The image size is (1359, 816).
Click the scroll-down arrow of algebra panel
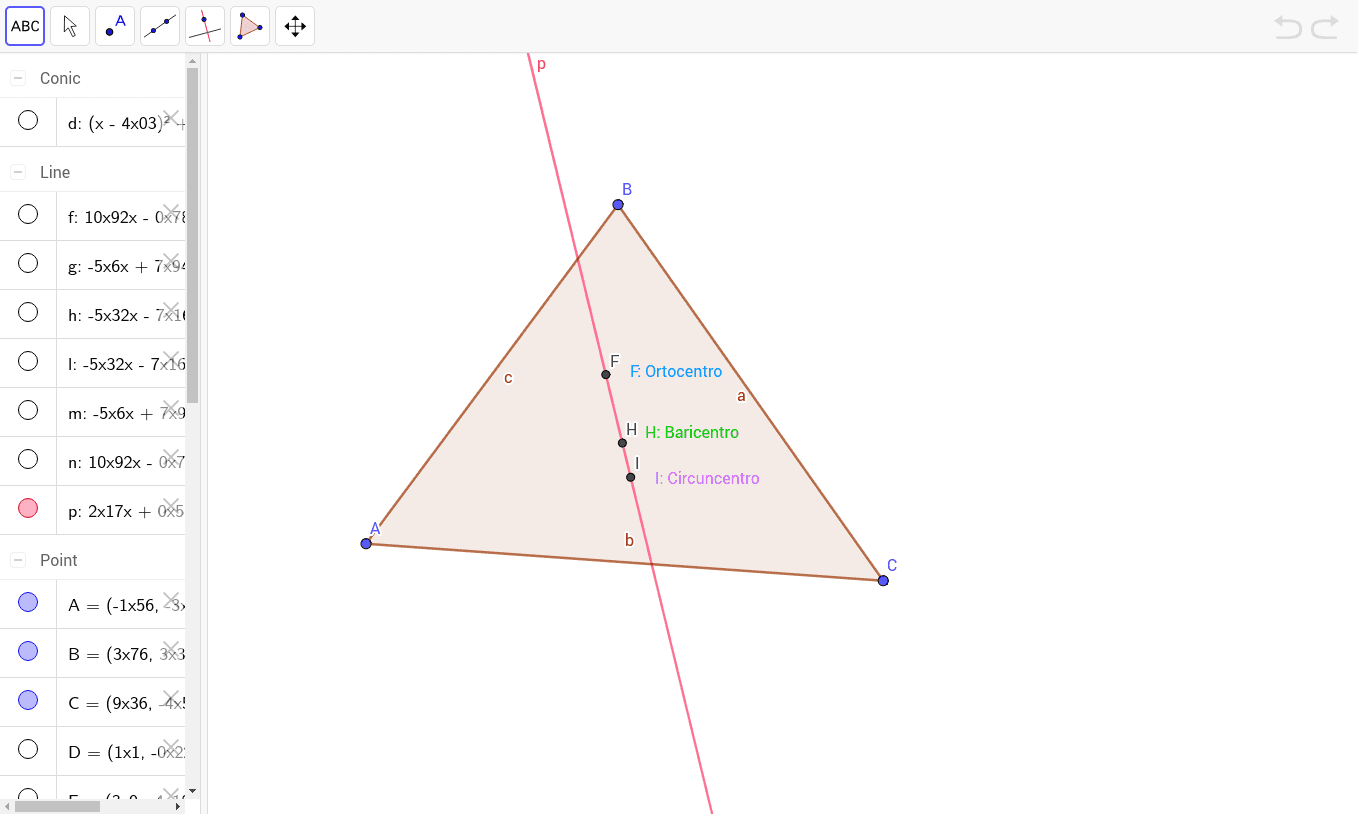coord(192,791)
